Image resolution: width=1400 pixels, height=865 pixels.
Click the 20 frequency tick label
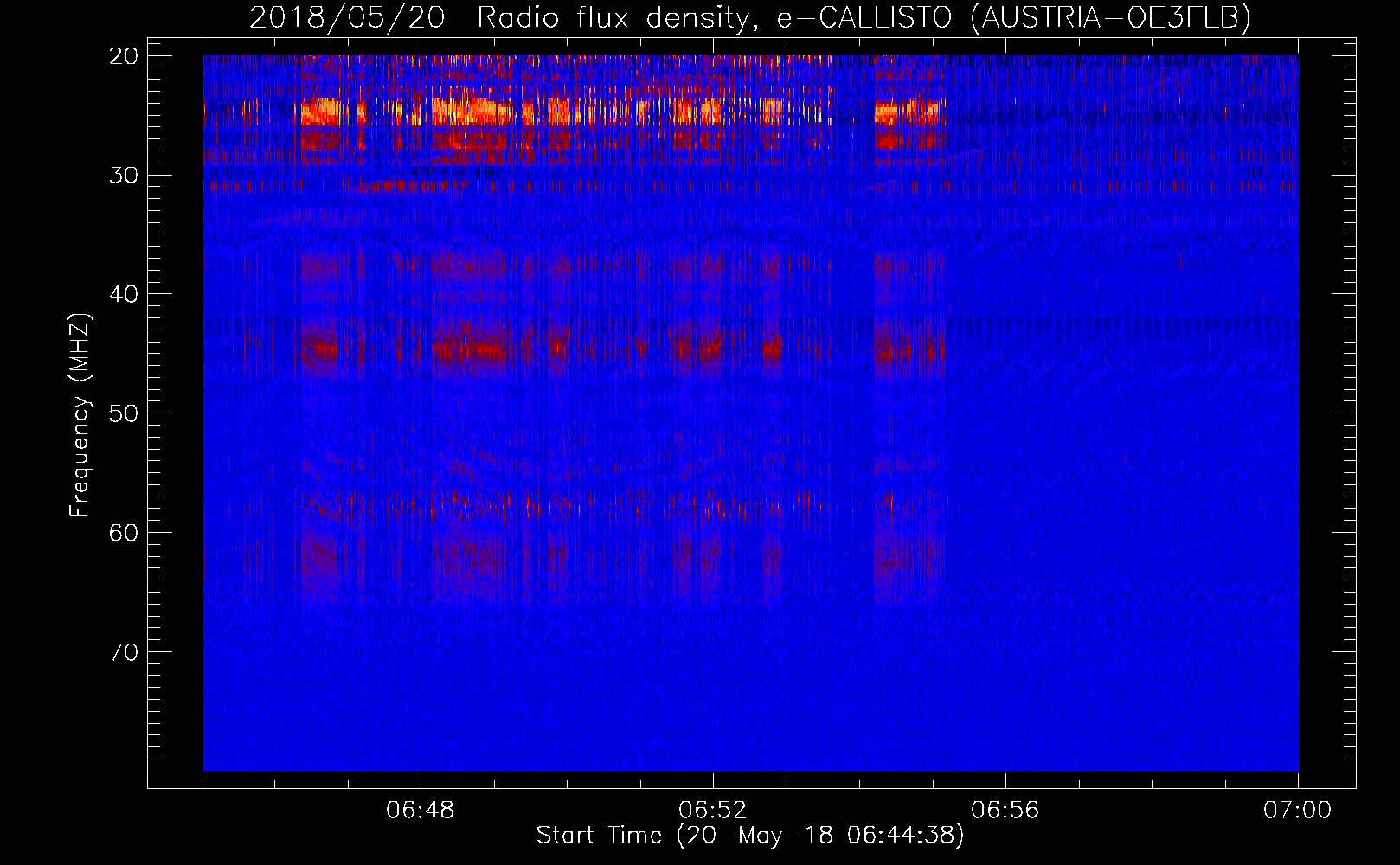click(x=124, y=56)
